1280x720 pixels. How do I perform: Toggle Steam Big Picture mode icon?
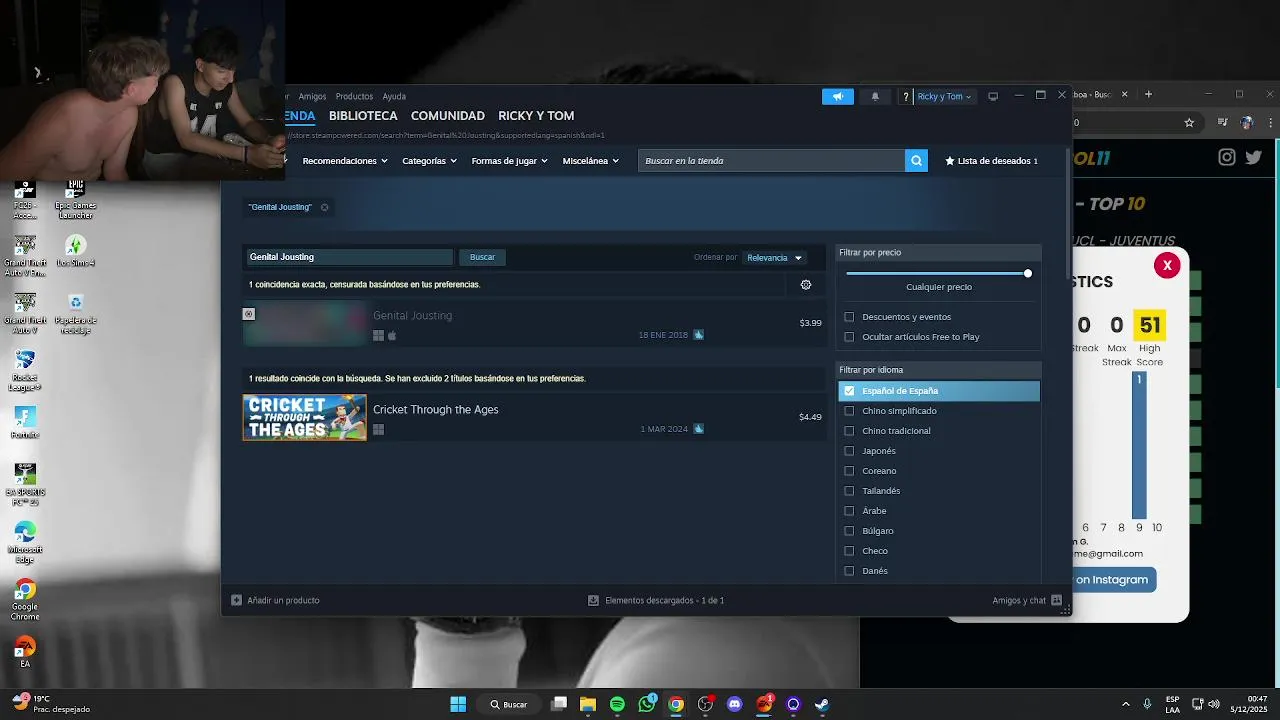993,96
